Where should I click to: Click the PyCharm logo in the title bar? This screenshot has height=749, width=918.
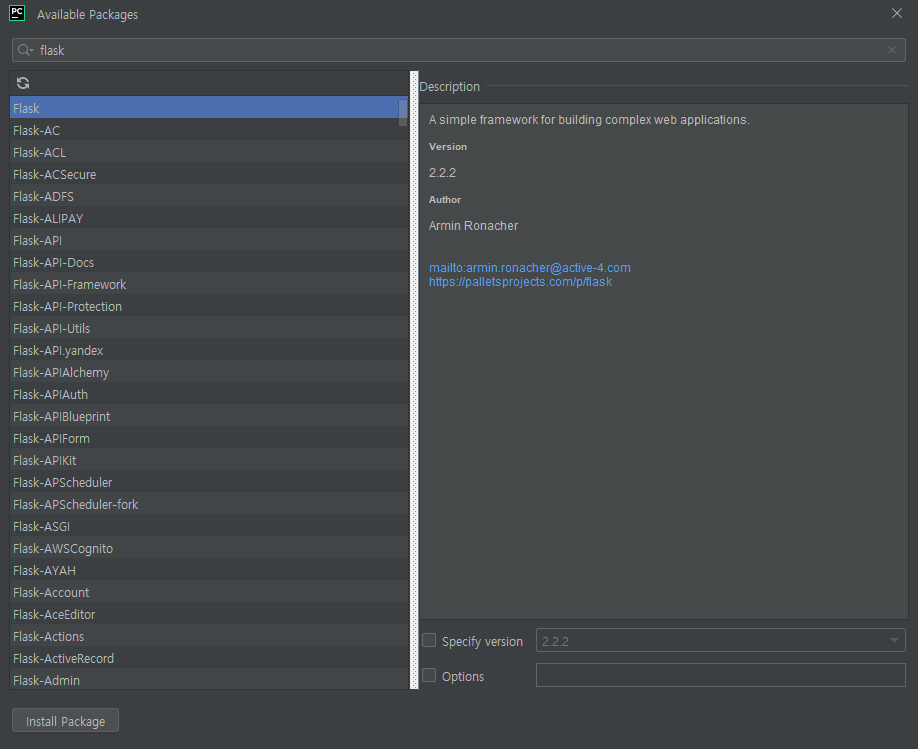point(18,13)
